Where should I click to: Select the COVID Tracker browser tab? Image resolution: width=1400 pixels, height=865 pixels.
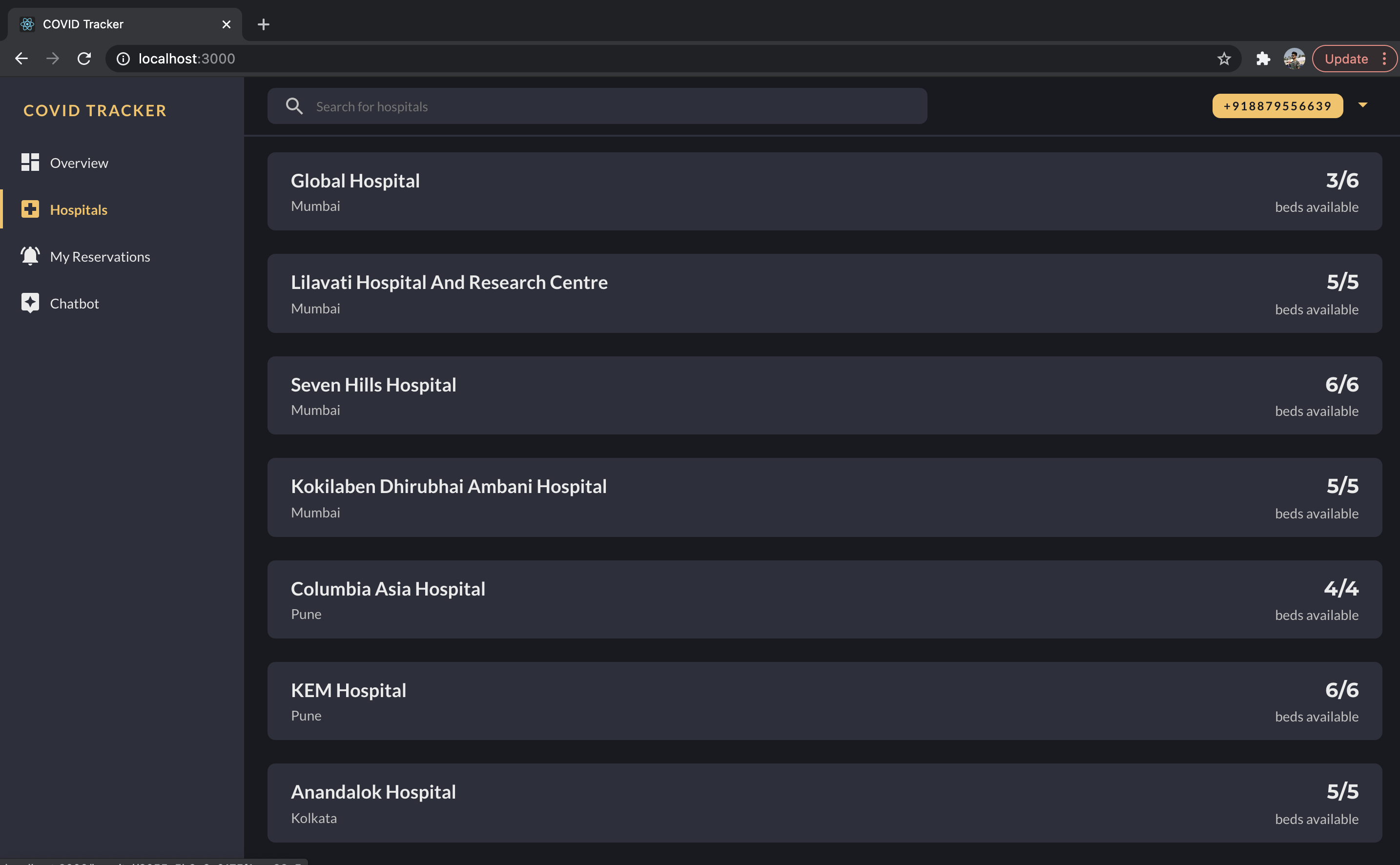pyautogui.click(x=114, y=24)
